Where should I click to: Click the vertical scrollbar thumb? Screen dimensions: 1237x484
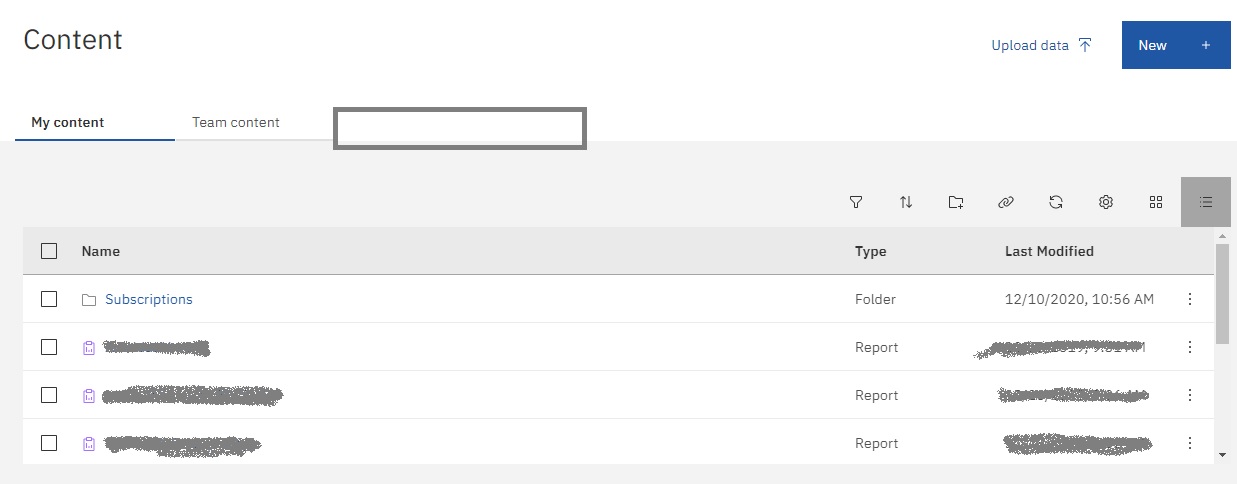click(1221, 292)
